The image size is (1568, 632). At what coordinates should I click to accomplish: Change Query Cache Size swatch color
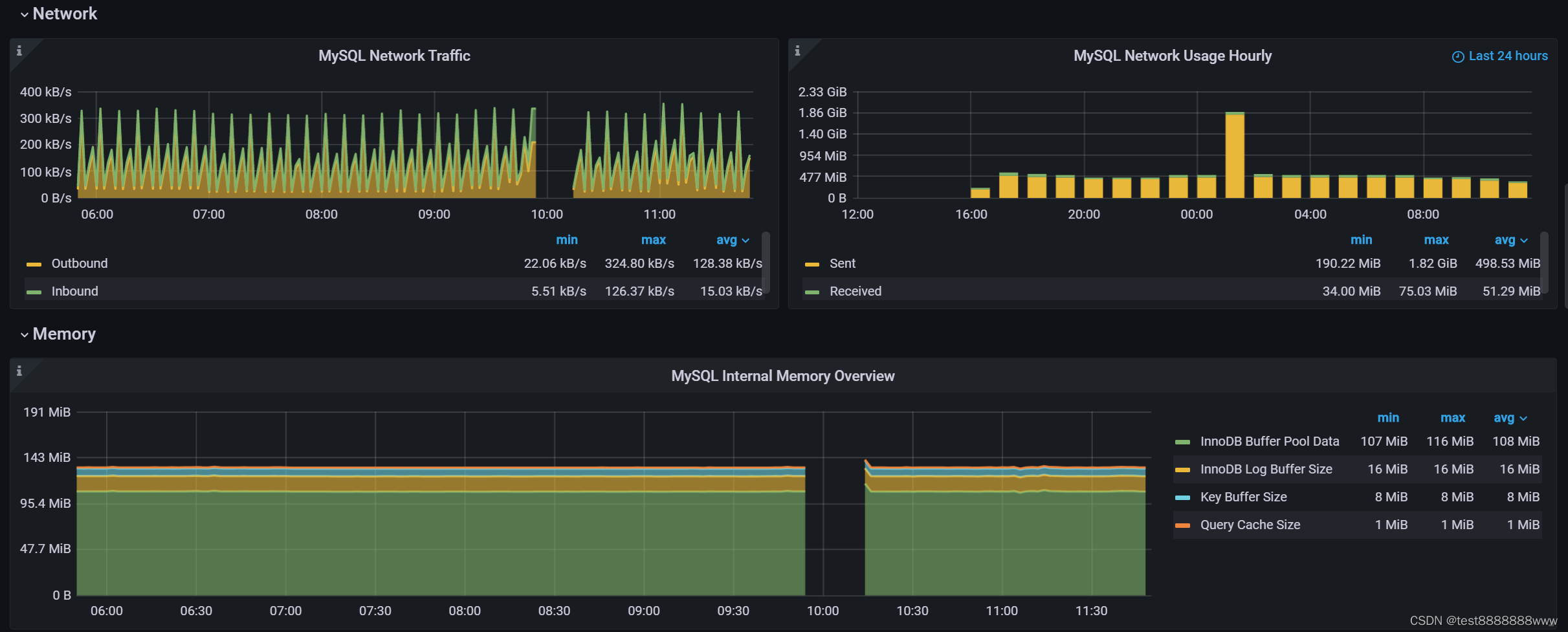tap(1182, 526)
